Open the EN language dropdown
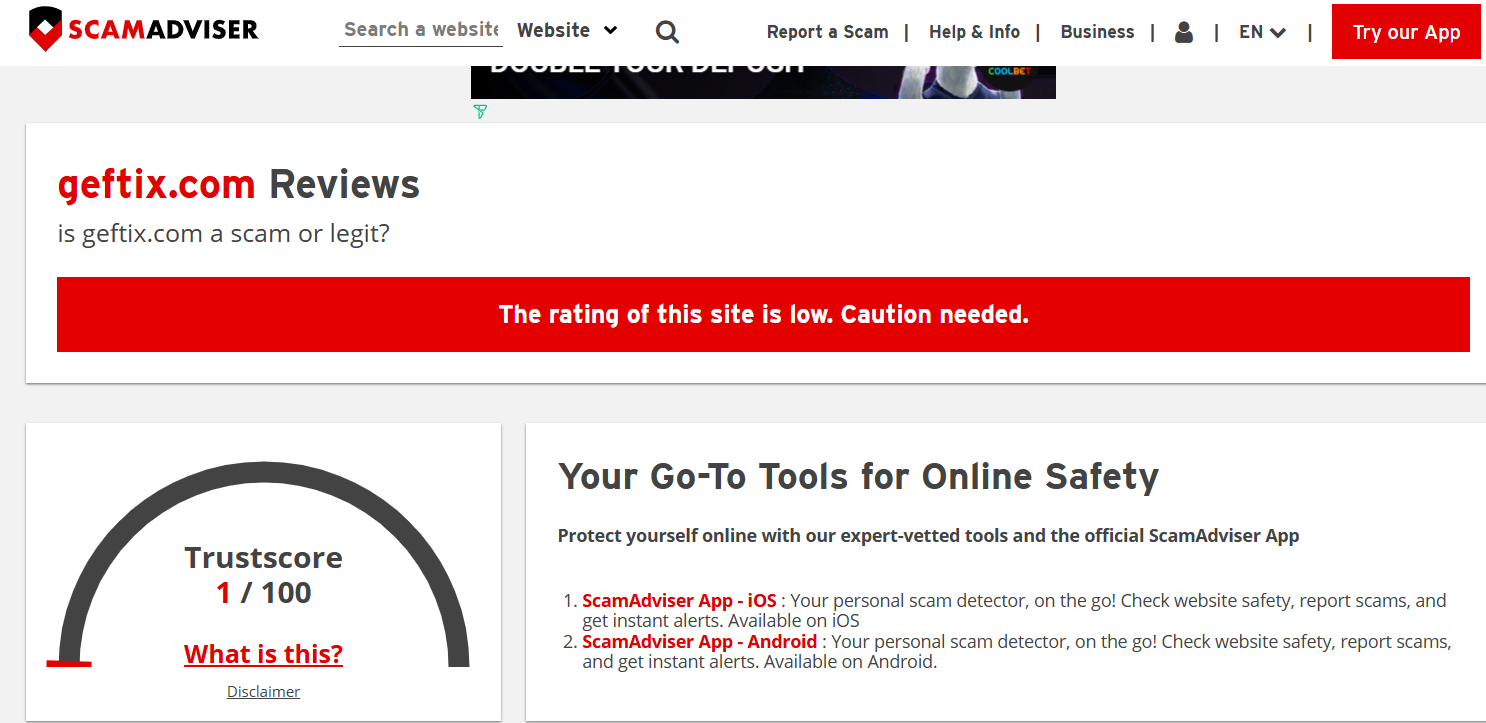Screen dimensions: 1486x723 (1262, 32)
